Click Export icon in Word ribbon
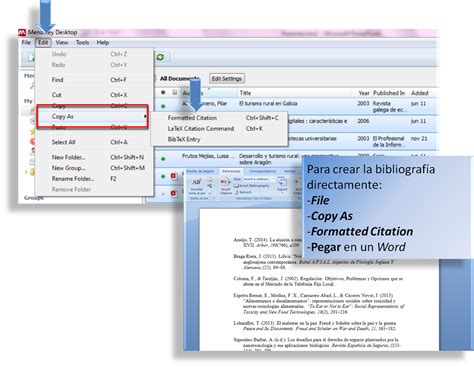This screenshot has height=367, width=474. tap(282, 185)
